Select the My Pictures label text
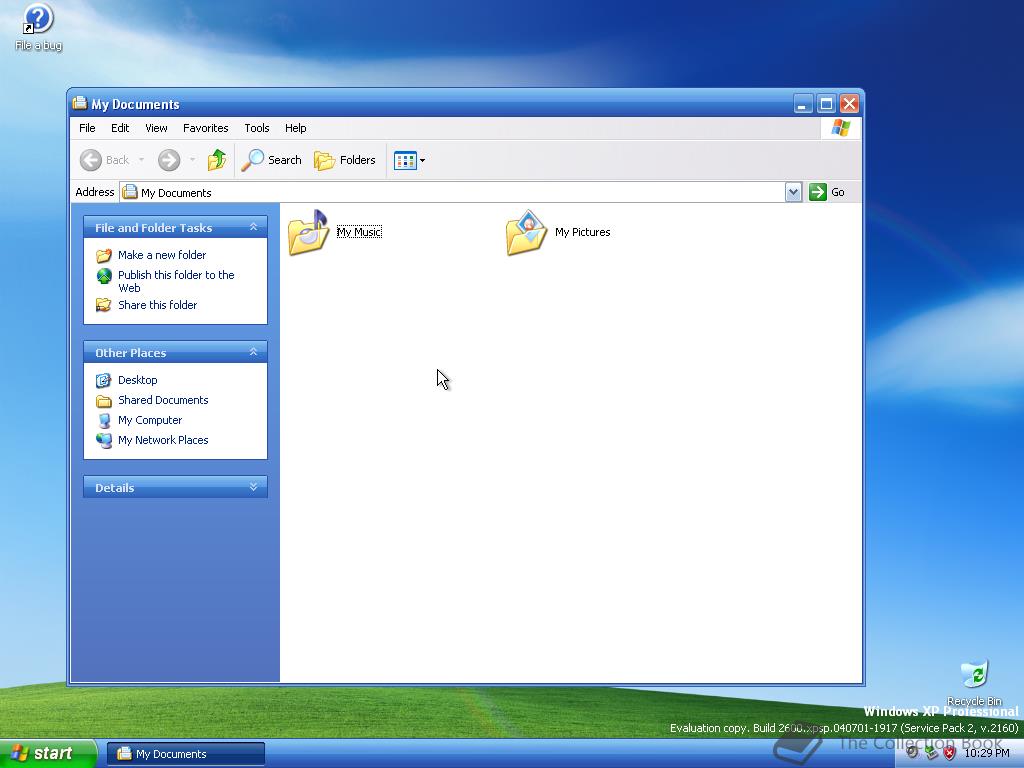1024x768 pixels. click(x=583, y=232)
